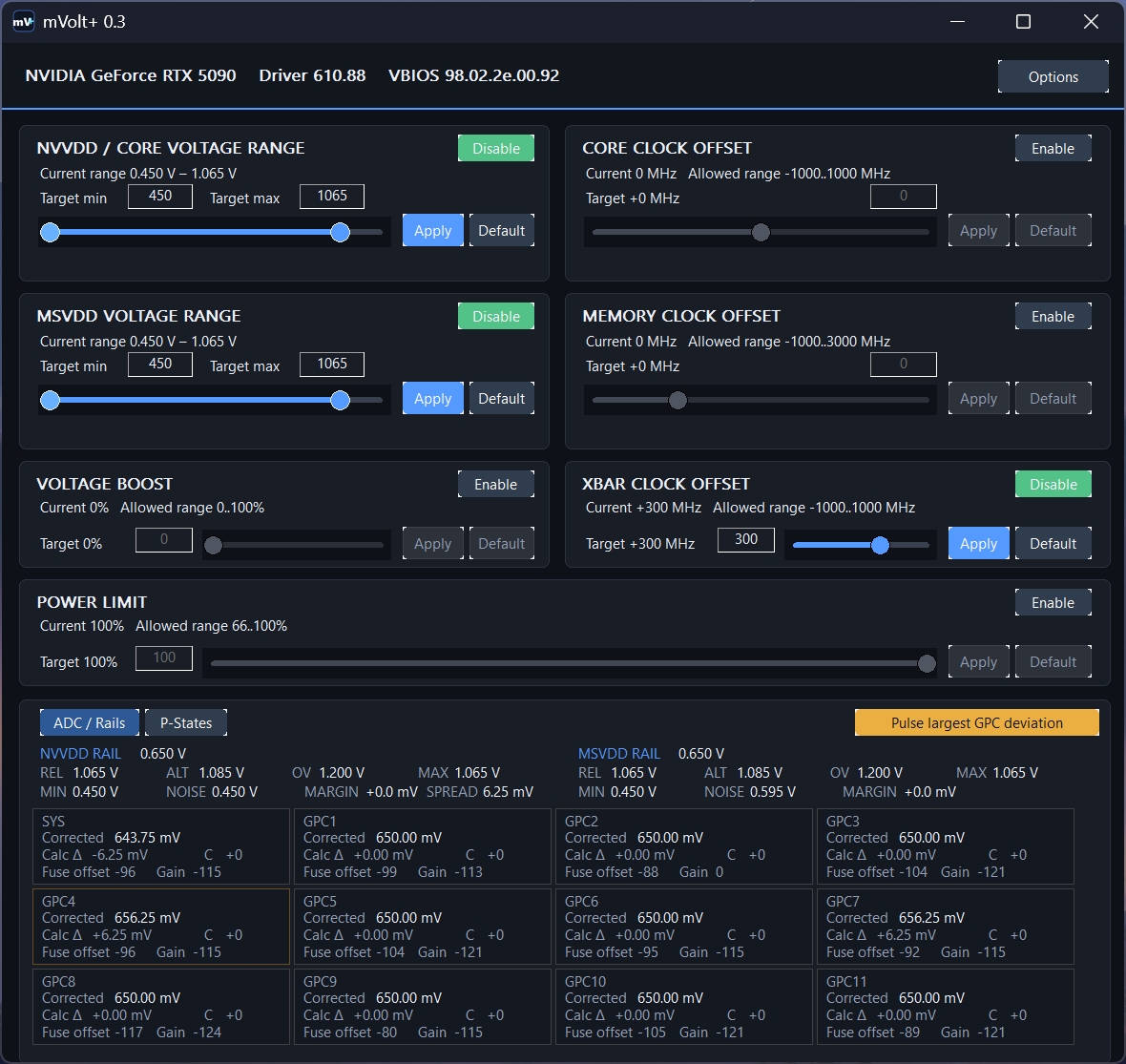Click NVVDD slider maximum handle
The width and height of the screenshot is (1126, 1064).
[341, 232]
